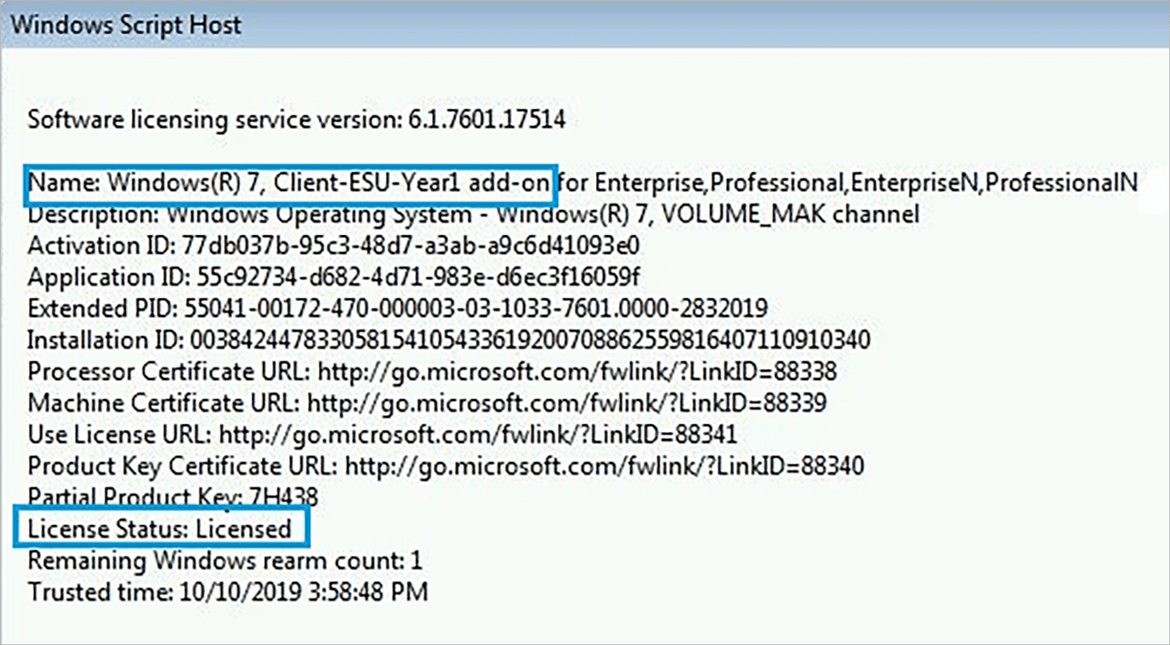Image resolution: width=1170 pixels, height=645 pixels.
Task: Click the Partial Product Key 7H438 line
Action: point(173,496)
